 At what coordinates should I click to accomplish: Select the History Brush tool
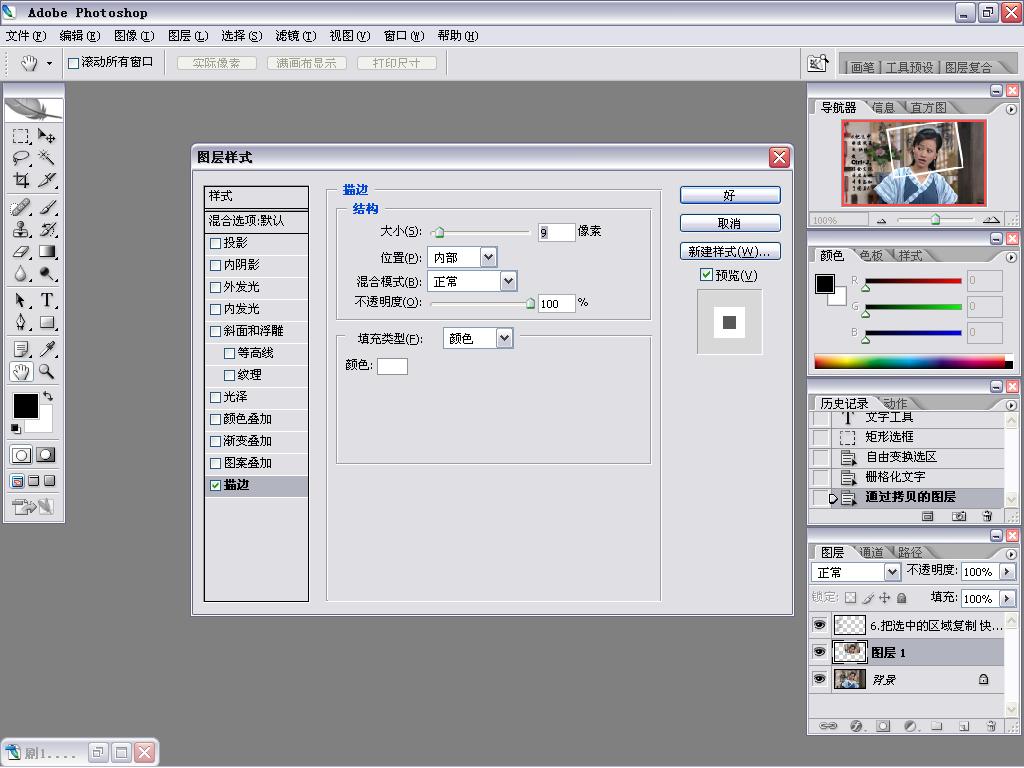pos(46,229)
